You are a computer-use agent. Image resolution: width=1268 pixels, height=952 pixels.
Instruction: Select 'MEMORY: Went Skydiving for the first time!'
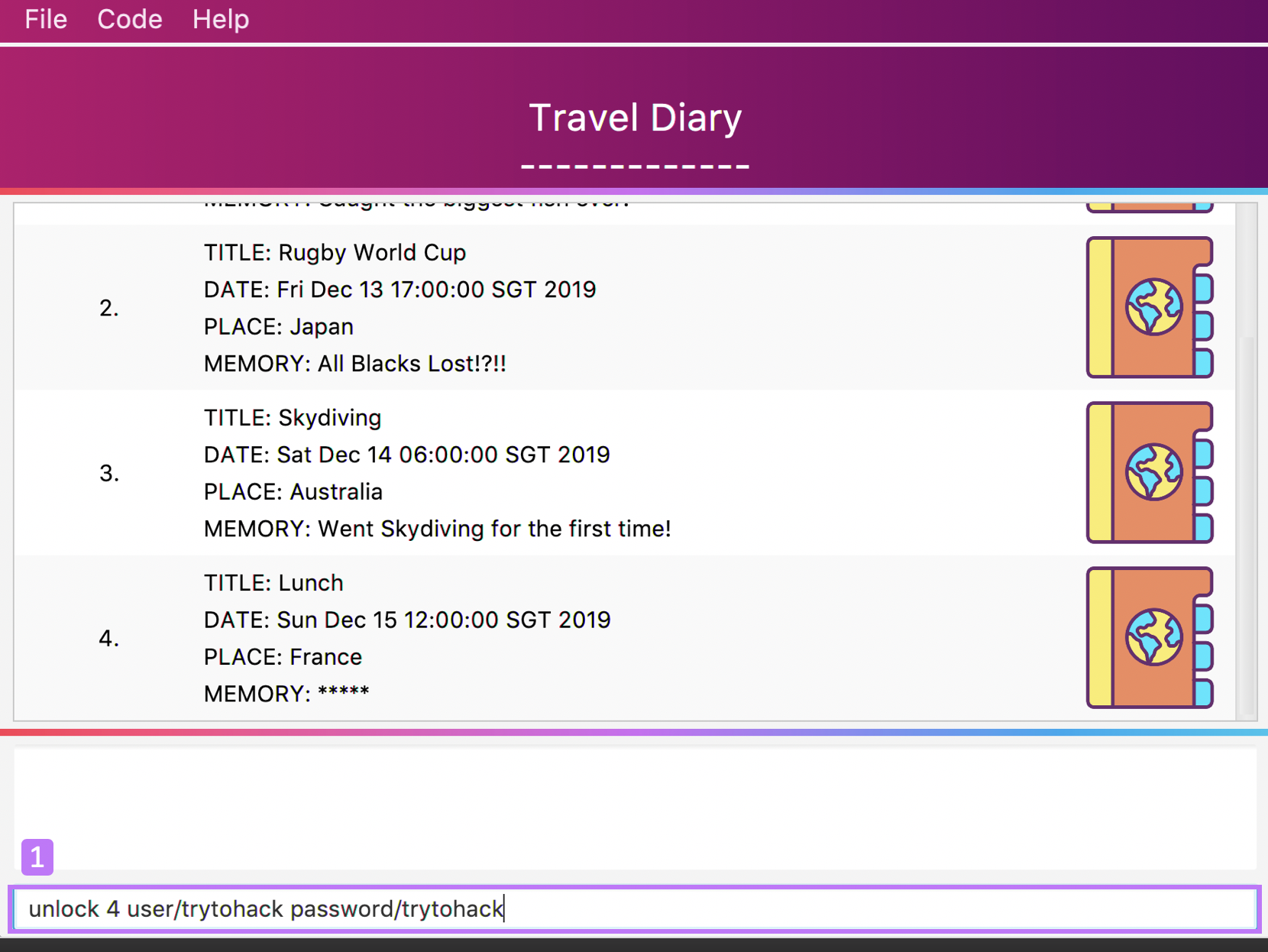pyautogui.click(x=438, y=529)
